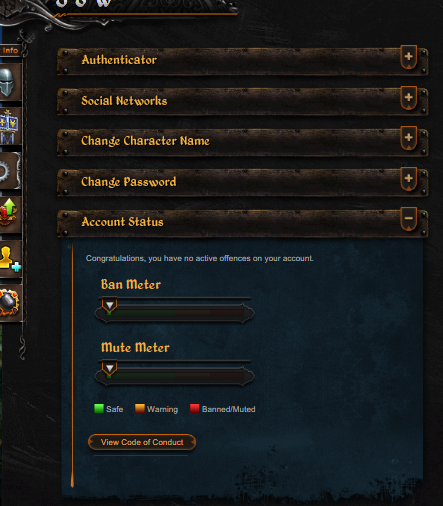Open the fiery stone sidebar icon

pyautogui.click(x=9, y=303)
